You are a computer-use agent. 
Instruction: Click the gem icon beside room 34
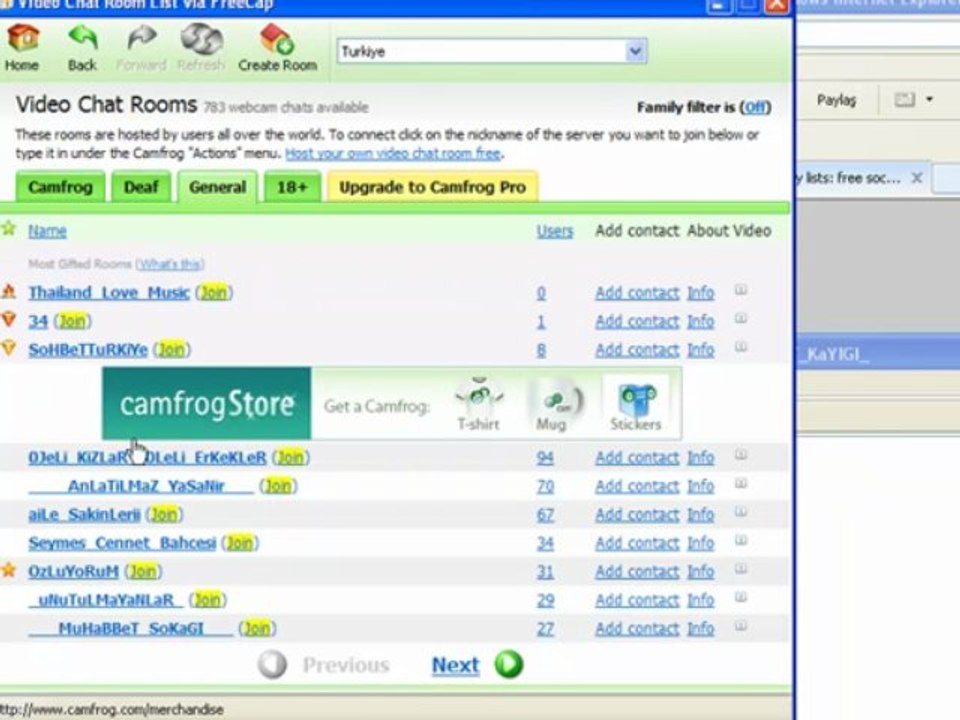coord(9,319)
